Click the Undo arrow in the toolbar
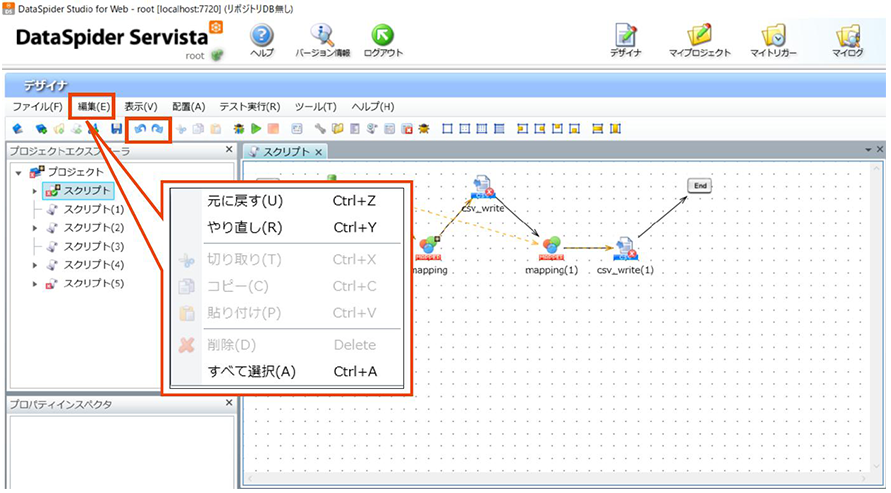 pos(141,129)
